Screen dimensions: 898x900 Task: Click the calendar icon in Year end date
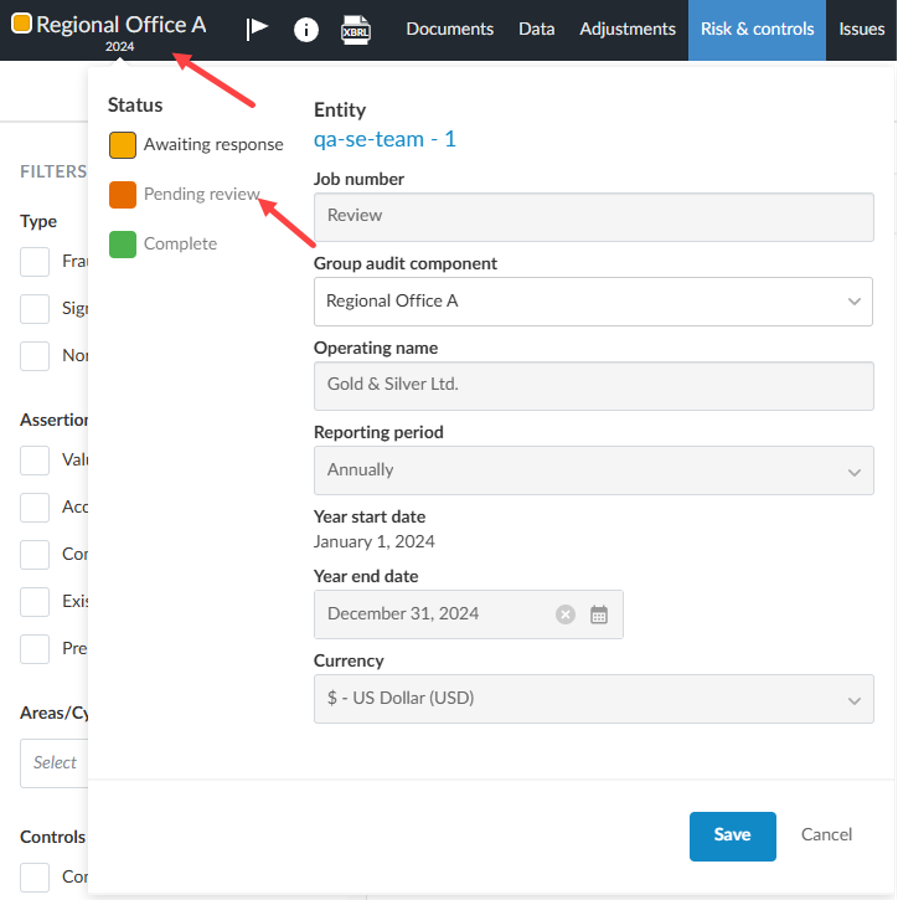point(598,615)
